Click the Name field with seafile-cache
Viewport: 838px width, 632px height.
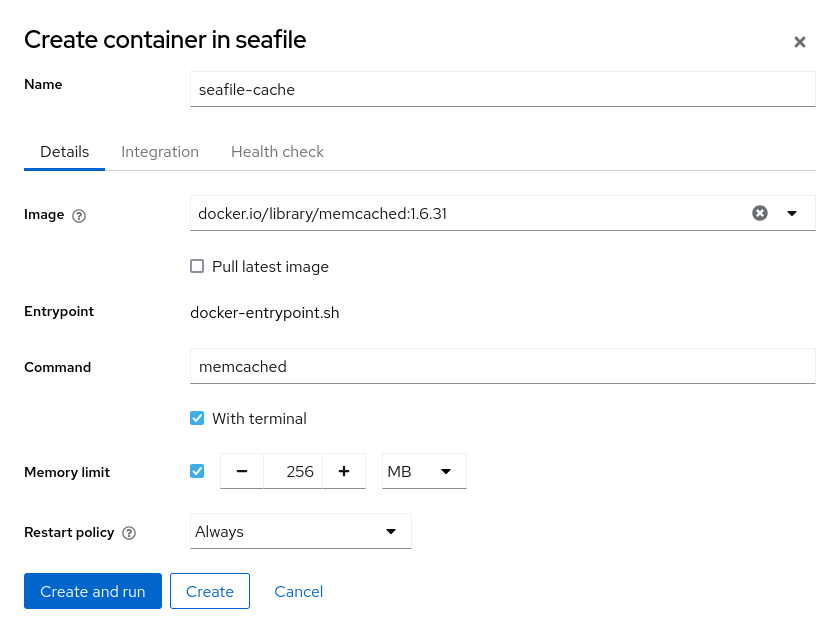tap(502, 89)
